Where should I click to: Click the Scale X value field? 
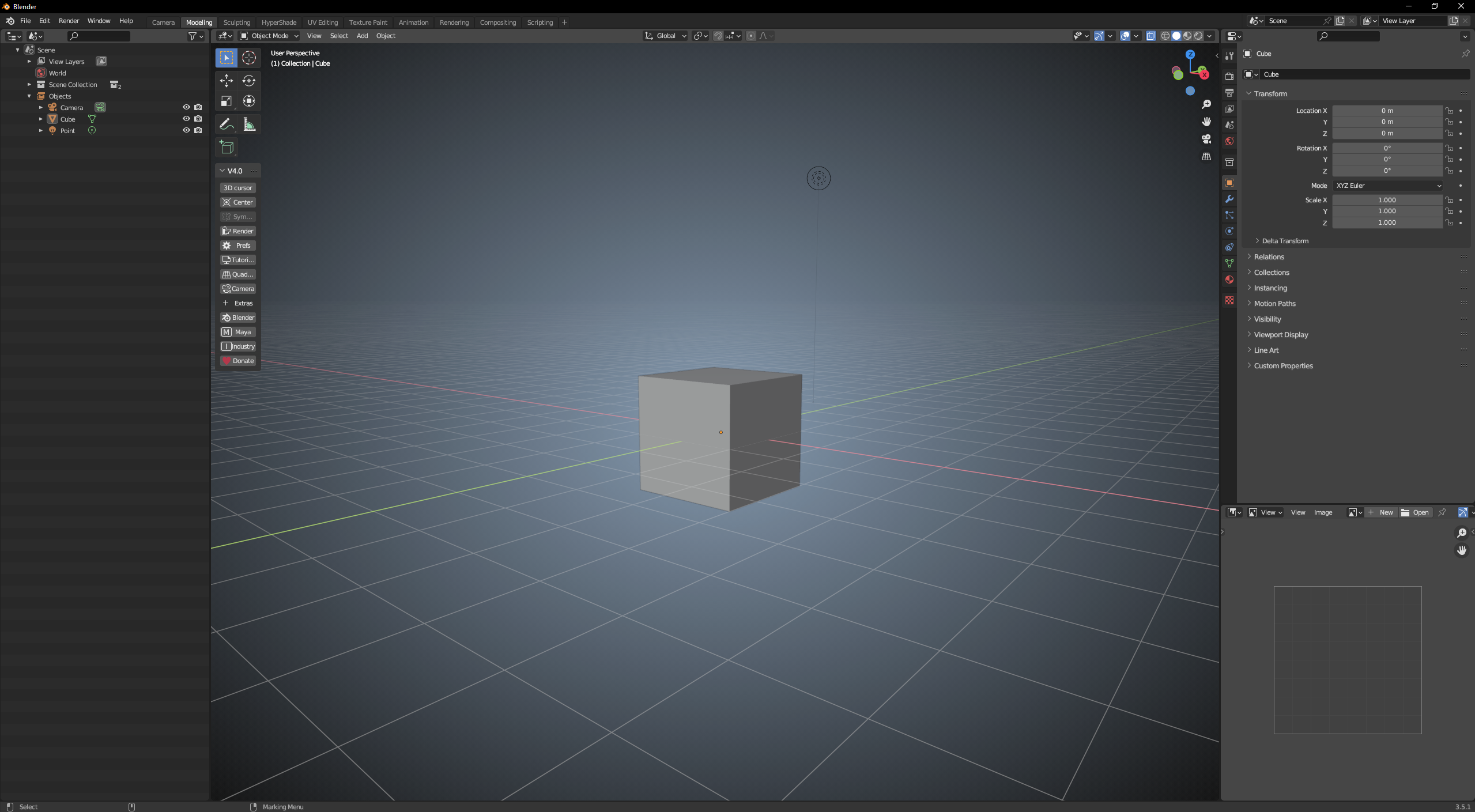[x=1387, y=200]
